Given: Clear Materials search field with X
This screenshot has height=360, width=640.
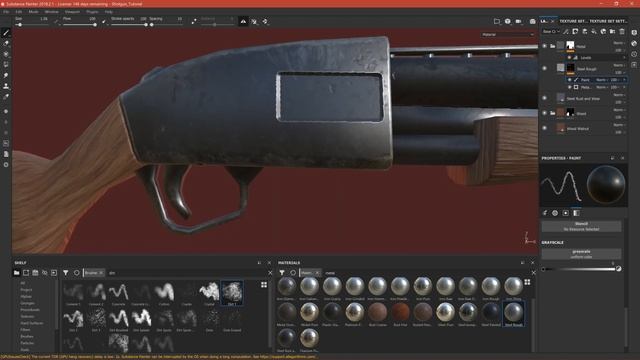Looking at the screenshot, I should 533,273.
